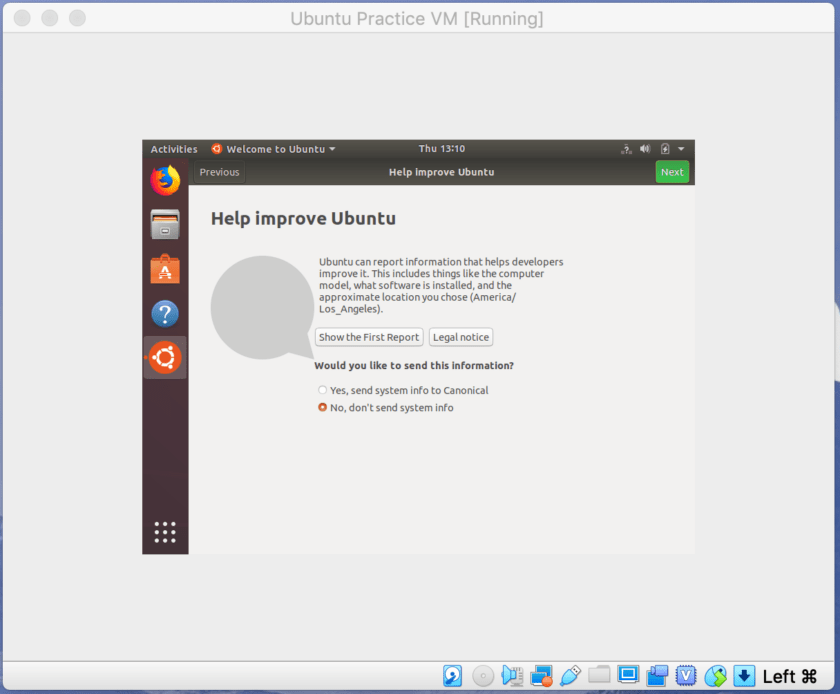Click the USB devices indicator in VM status bar
Image resolution: width=840 pixels, height=694 pixels.
[570, 676]
